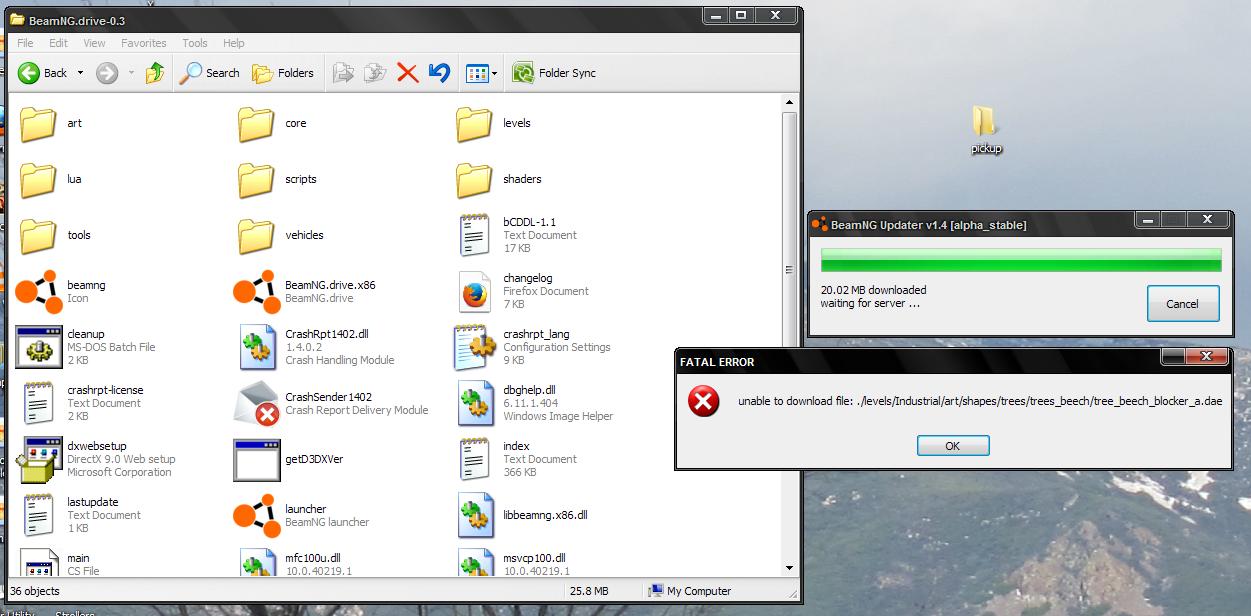
Task: Go up one folder level
Action: [x=155, y=73]
